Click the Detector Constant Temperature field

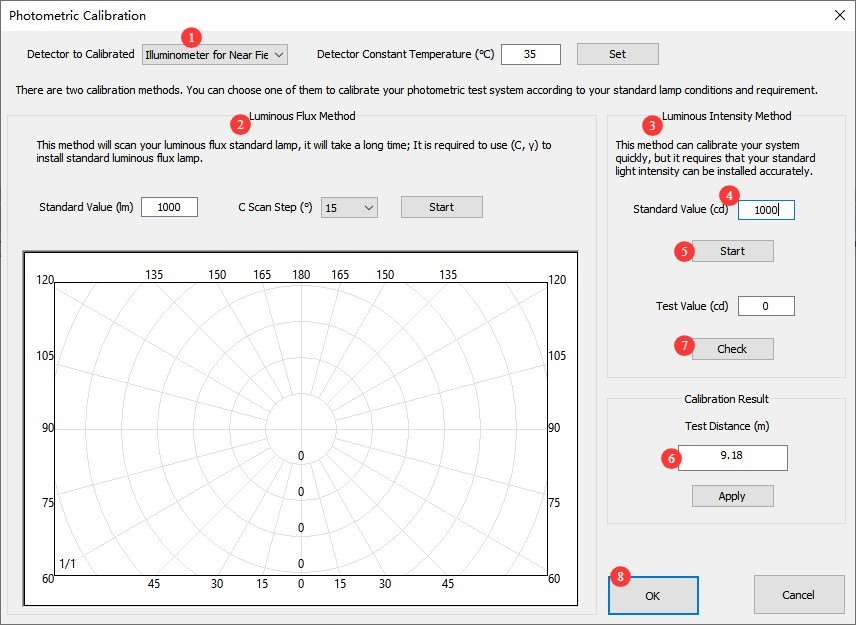[531, 54]
